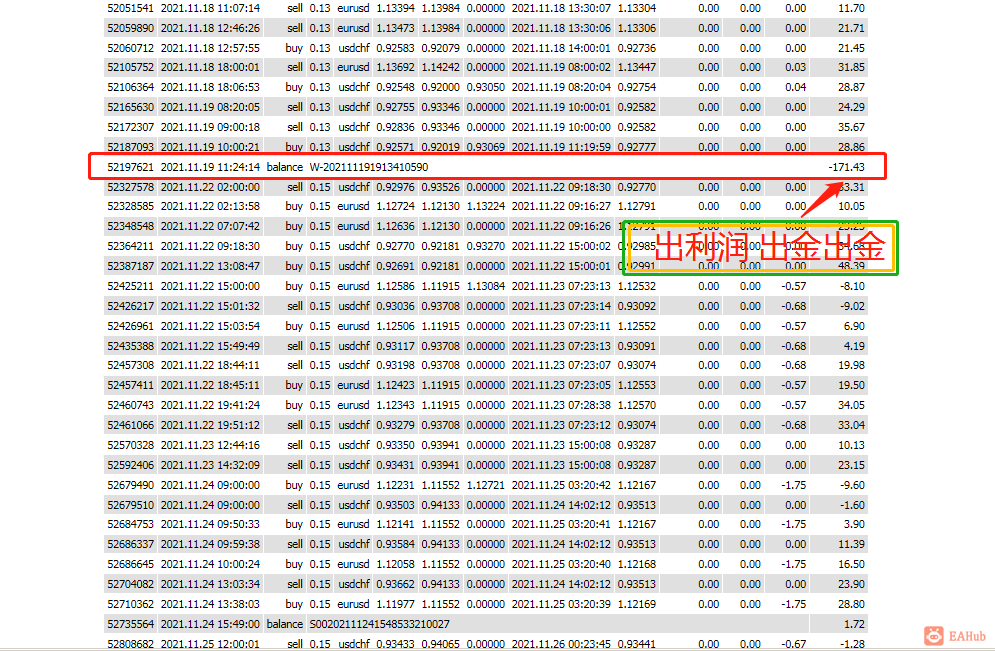This screenshot has height=651, width=995.
Task: Click open price 1.12724
Action: [395, 206]
